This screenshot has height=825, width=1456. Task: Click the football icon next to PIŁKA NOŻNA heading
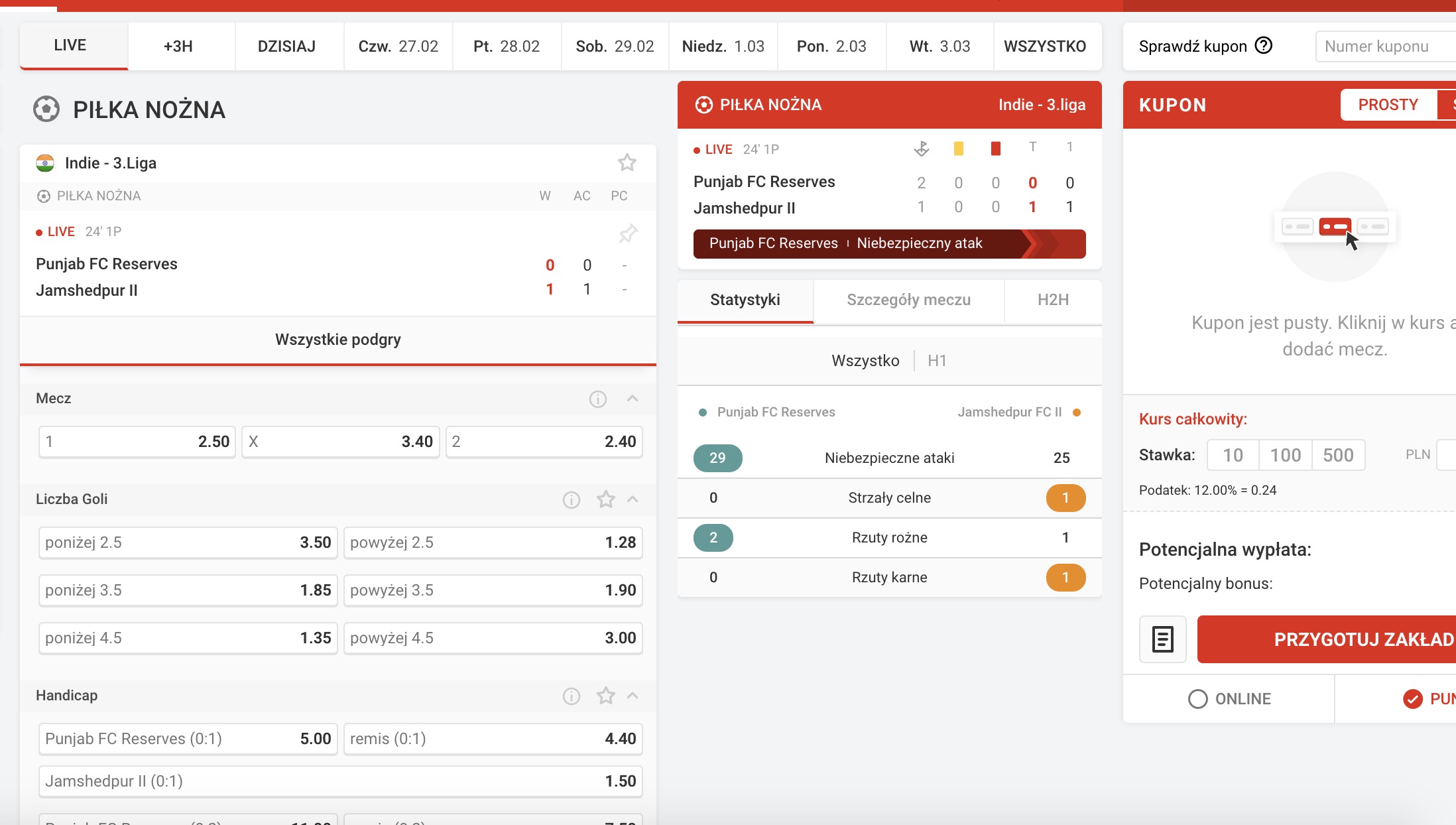pyautogui.click(x=46, y=109)
